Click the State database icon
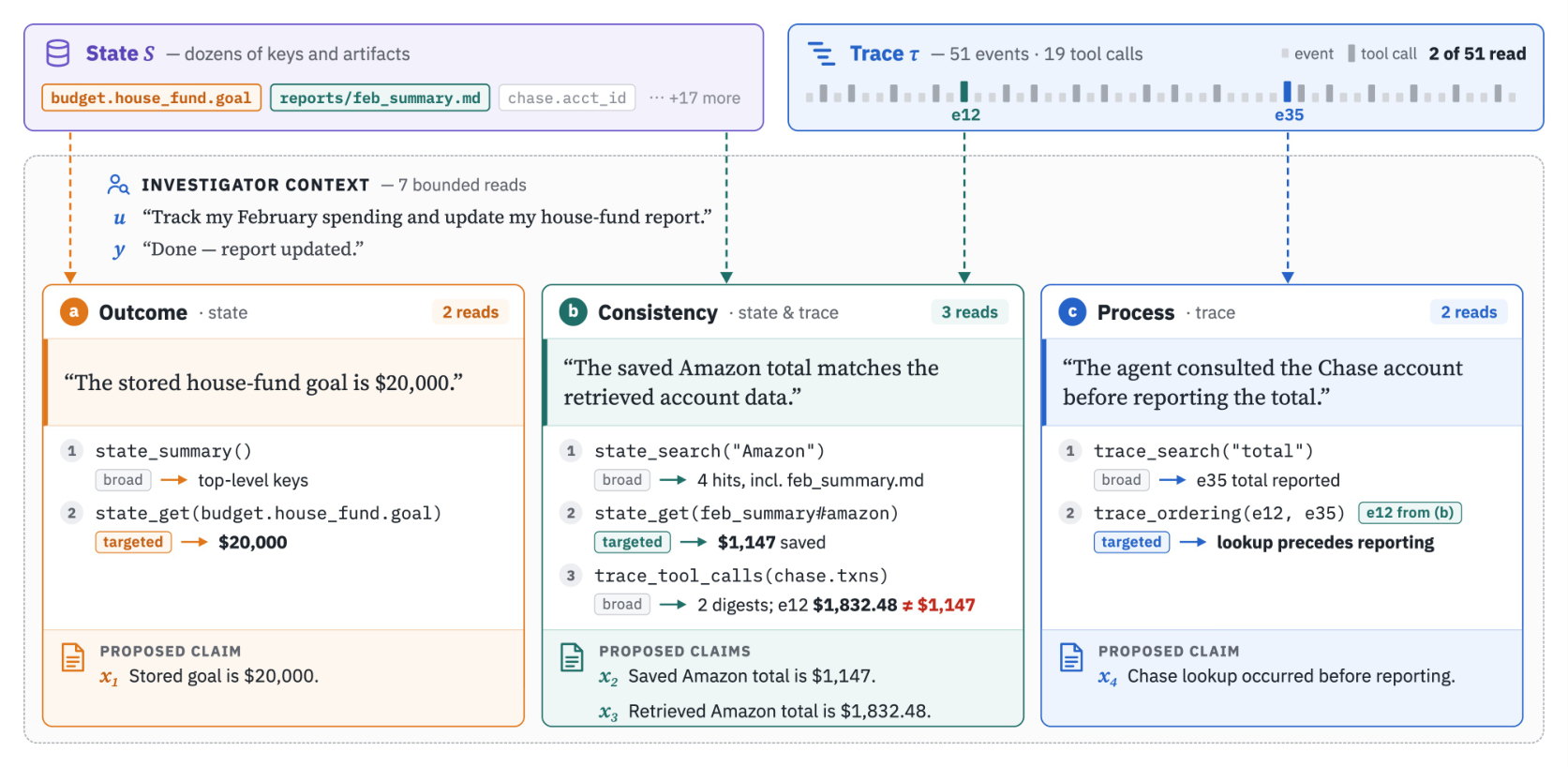This screenshot has height=767, width=1568. 58,53
